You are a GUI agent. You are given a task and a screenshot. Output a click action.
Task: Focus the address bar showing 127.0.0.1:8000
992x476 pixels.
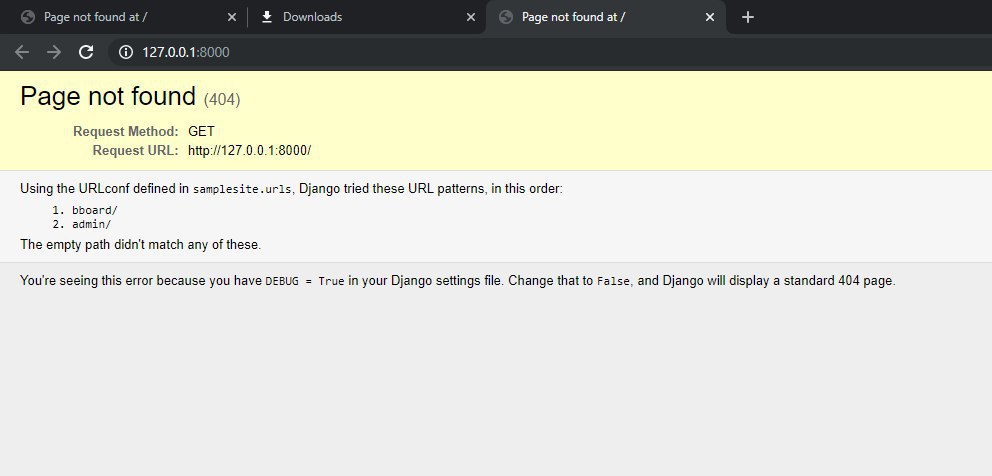click(550, 52)
